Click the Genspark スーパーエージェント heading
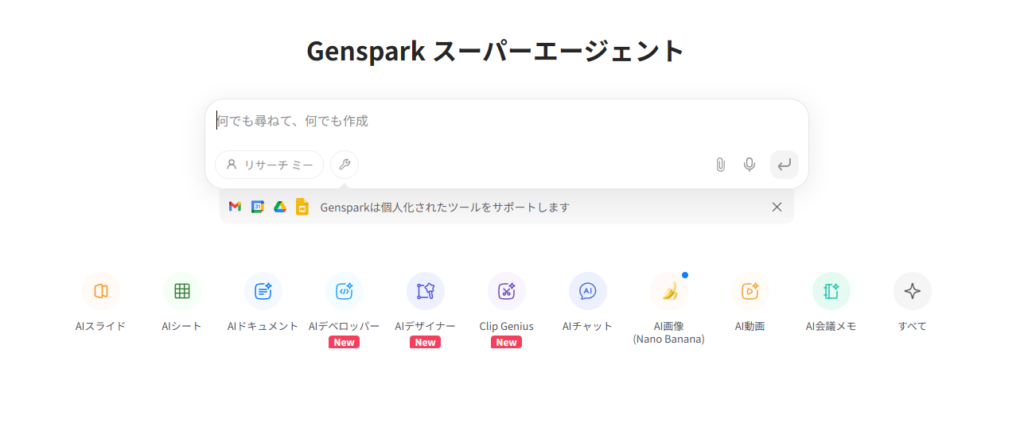The image size is (1024, 423). click(496, 52)
